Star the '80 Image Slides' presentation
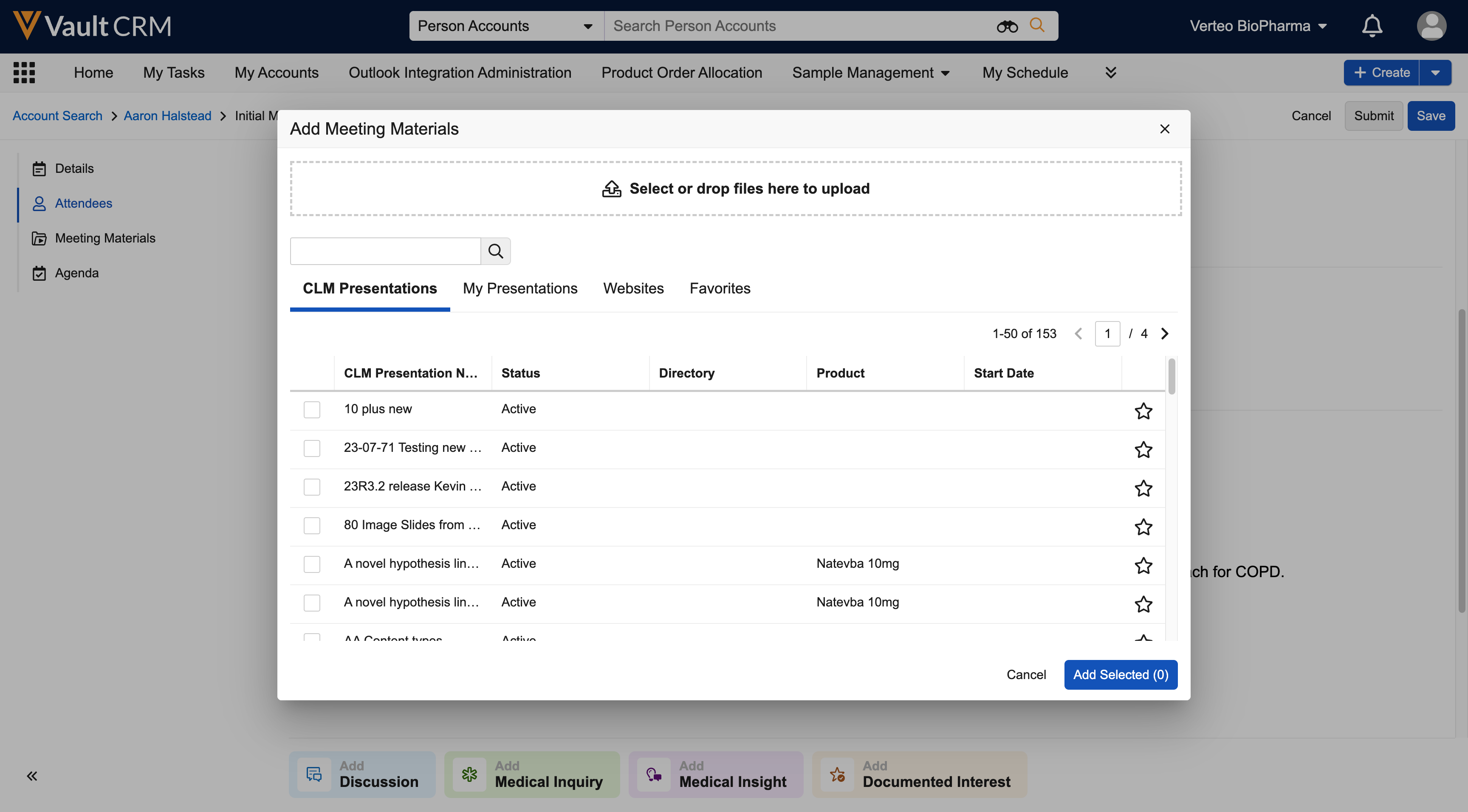This screenshot has height=812, width=1468. tap(1143, 527)
